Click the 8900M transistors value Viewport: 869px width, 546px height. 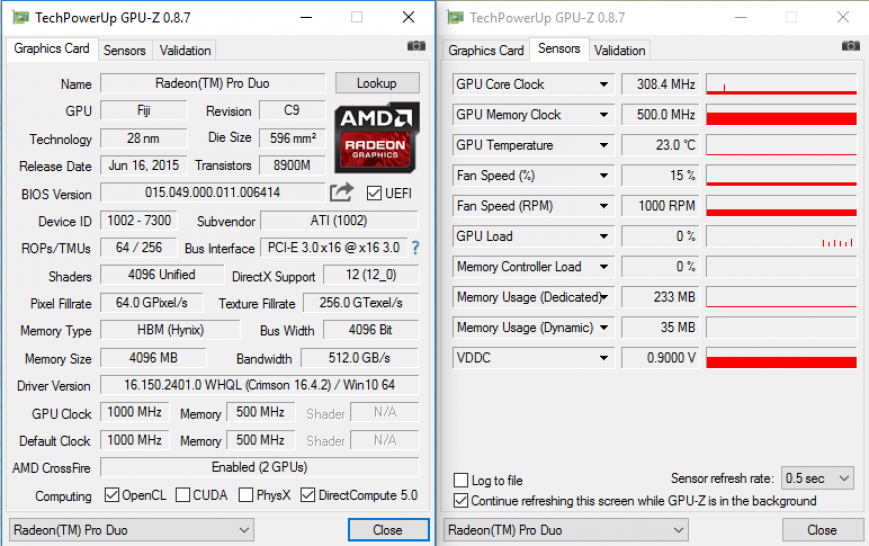[292, 165]
